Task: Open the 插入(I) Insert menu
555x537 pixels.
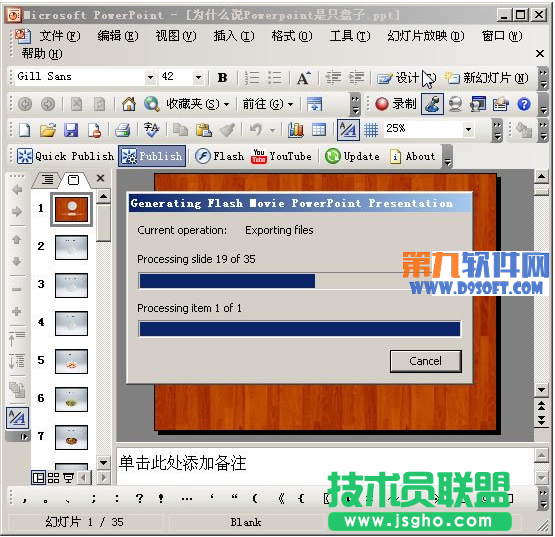Action: (x=234, y=36)
